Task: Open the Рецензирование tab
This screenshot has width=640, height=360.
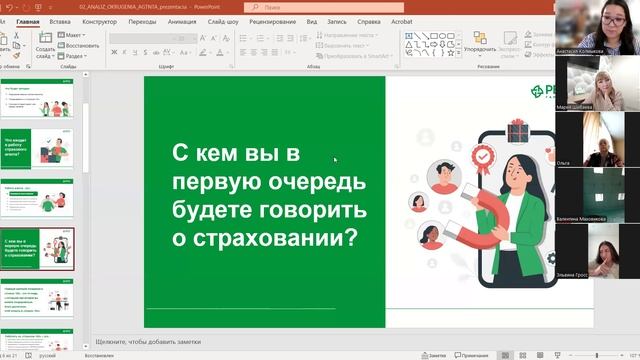Action: pyautogui.click(x=273, y=22)
